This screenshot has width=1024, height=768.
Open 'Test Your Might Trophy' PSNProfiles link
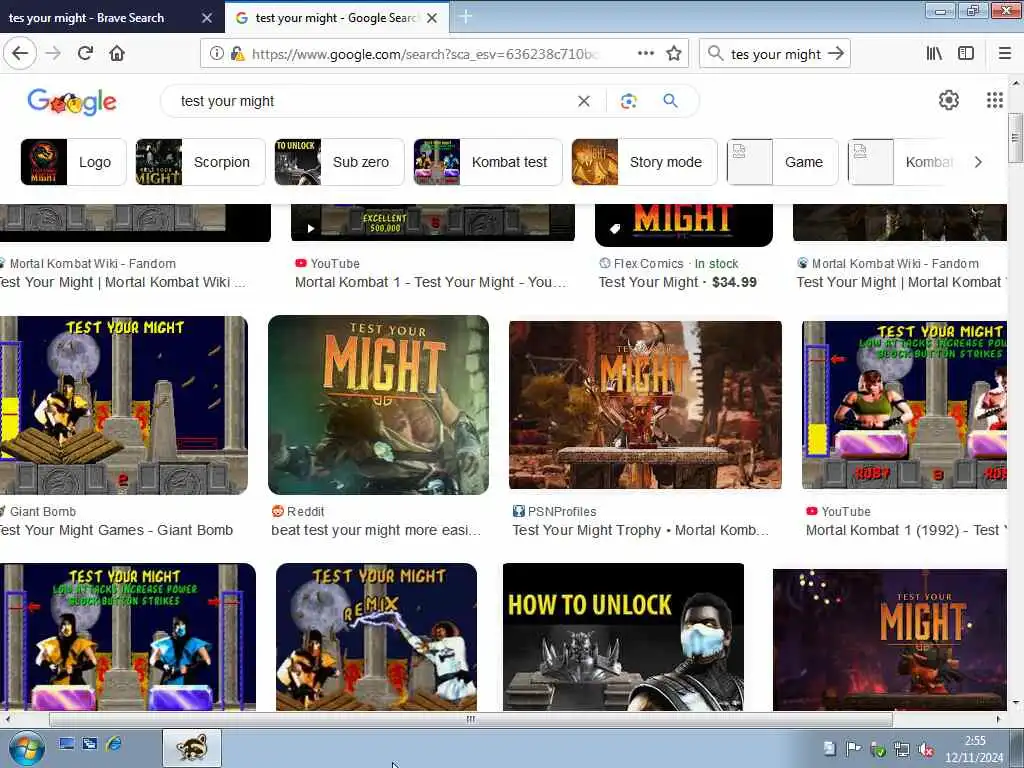(641, 530)
